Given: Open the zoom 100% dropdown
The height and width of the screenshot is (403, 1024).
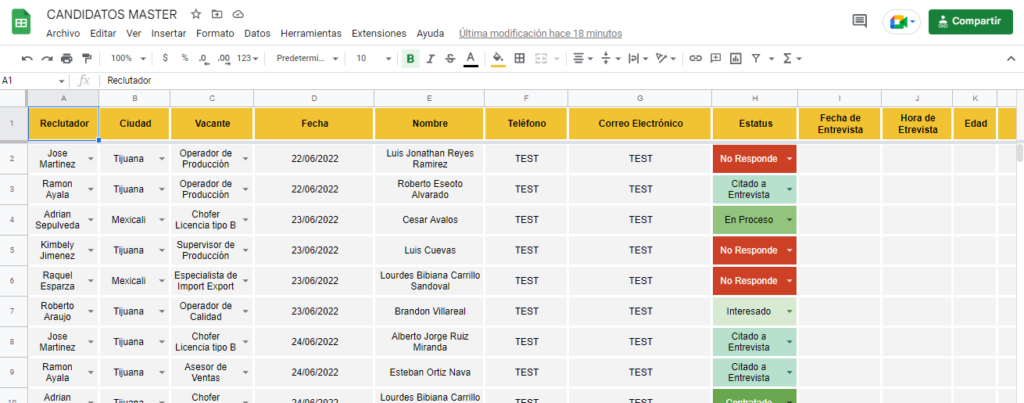Looking at the screenshot, I should pos(128,59).
